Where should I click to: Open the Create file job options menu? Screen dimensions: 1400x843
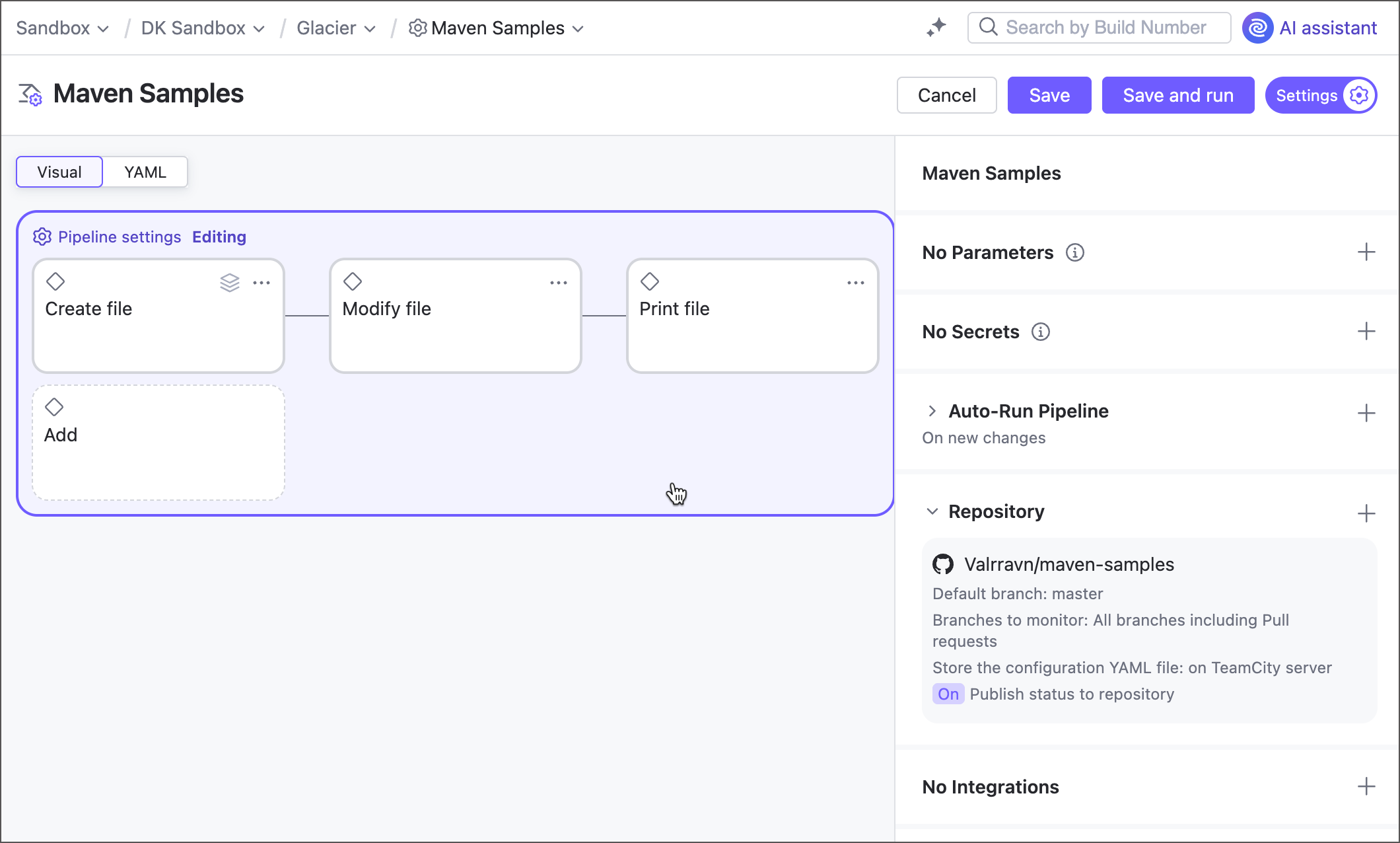[262, 282]
